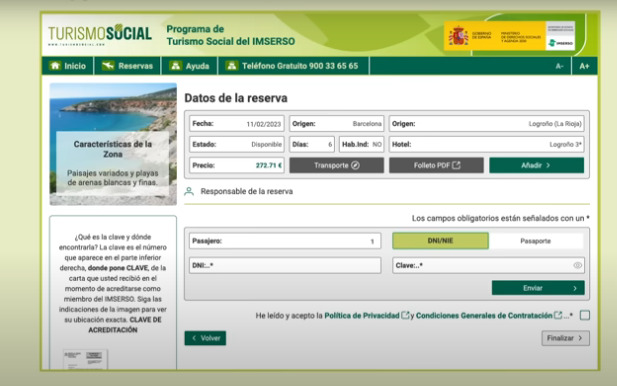Click the Clave input field
Screen dimensions: 617x386
488,265
